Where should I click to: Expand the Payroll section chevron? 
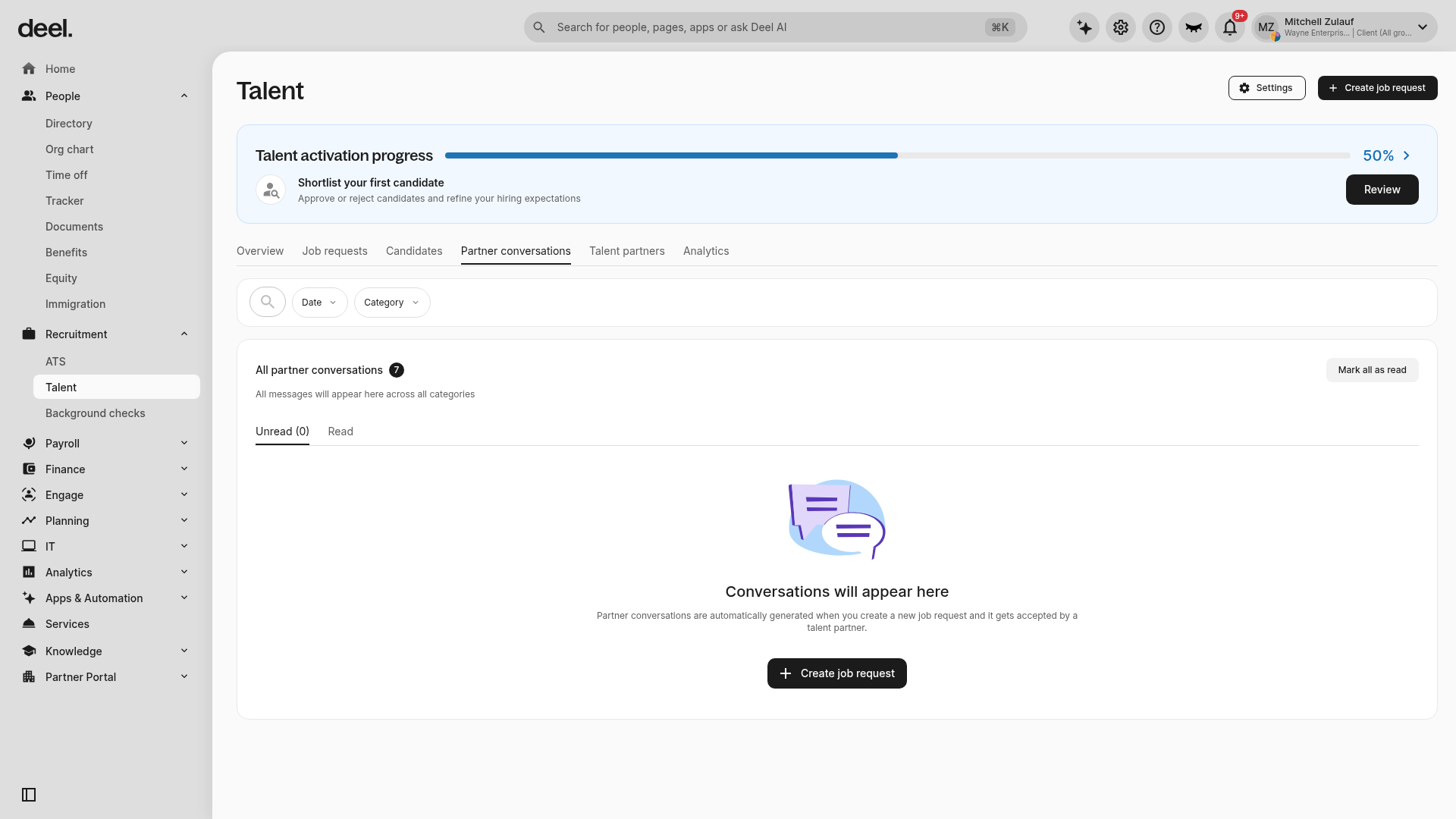coord(184,444)
